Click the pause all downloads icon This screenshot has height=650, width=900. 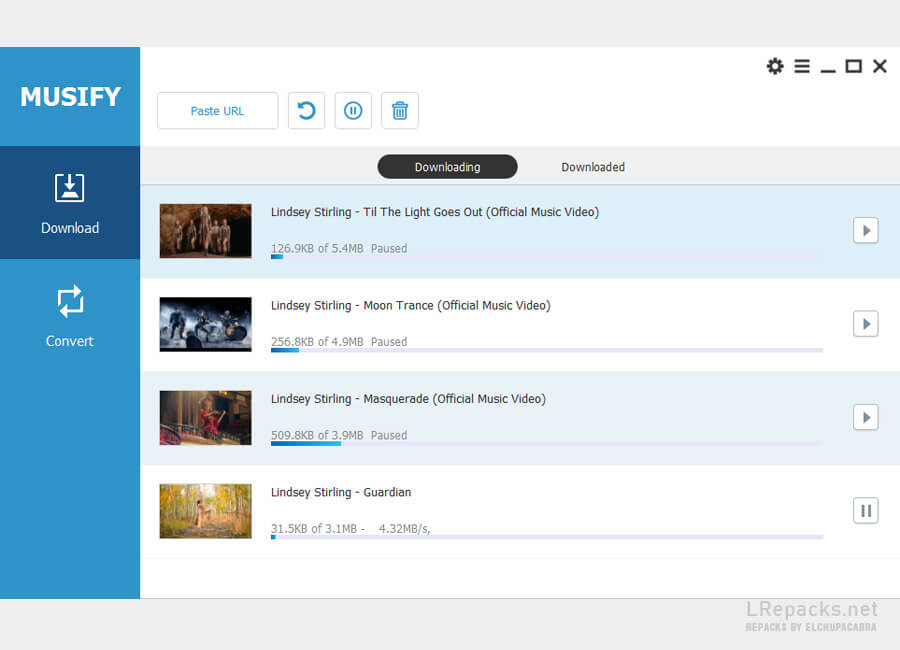[353, 111]
